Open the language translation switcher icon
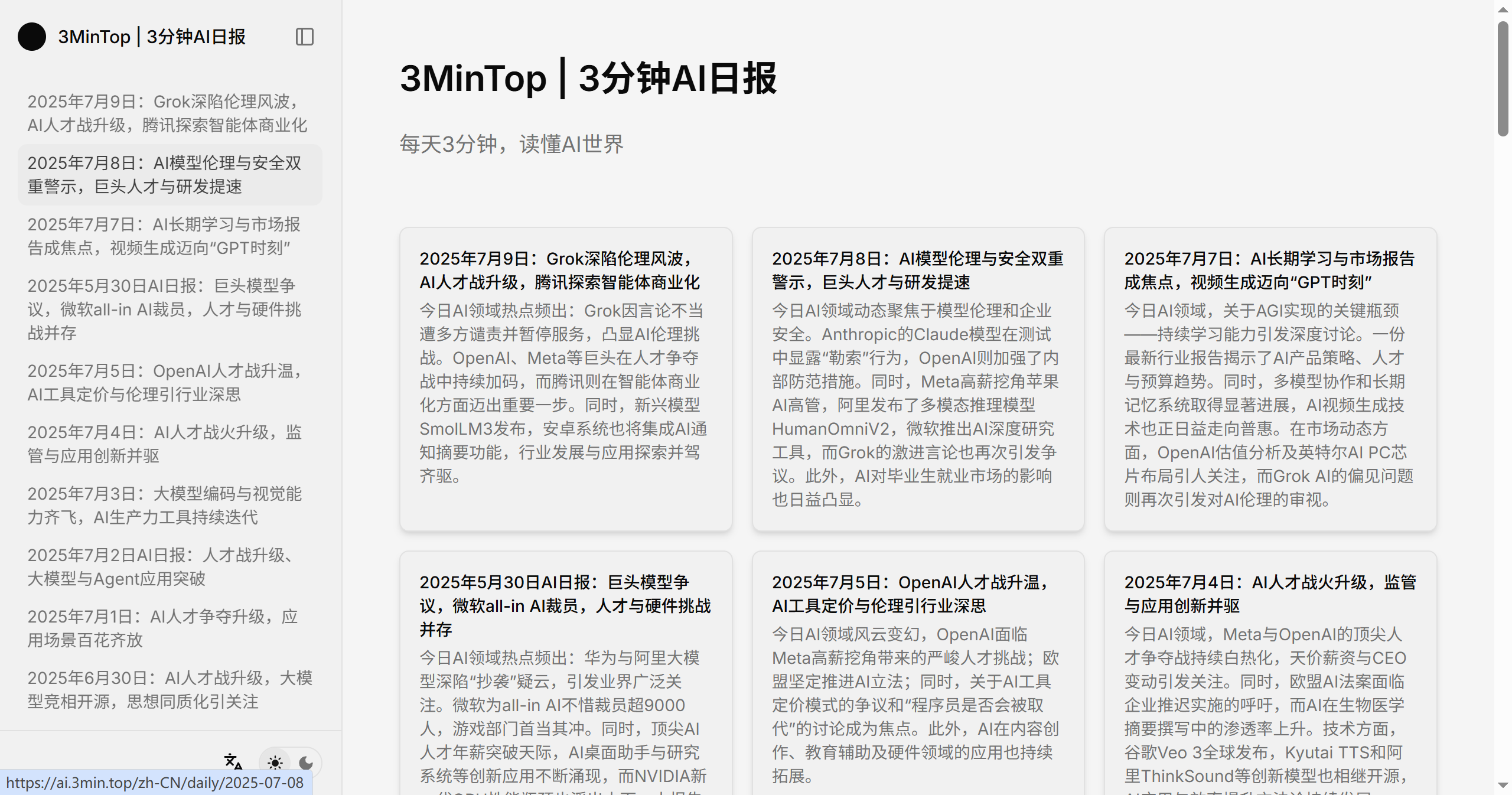The height and width of the screenshot is (795, 1512). click(x=233, y=761)
